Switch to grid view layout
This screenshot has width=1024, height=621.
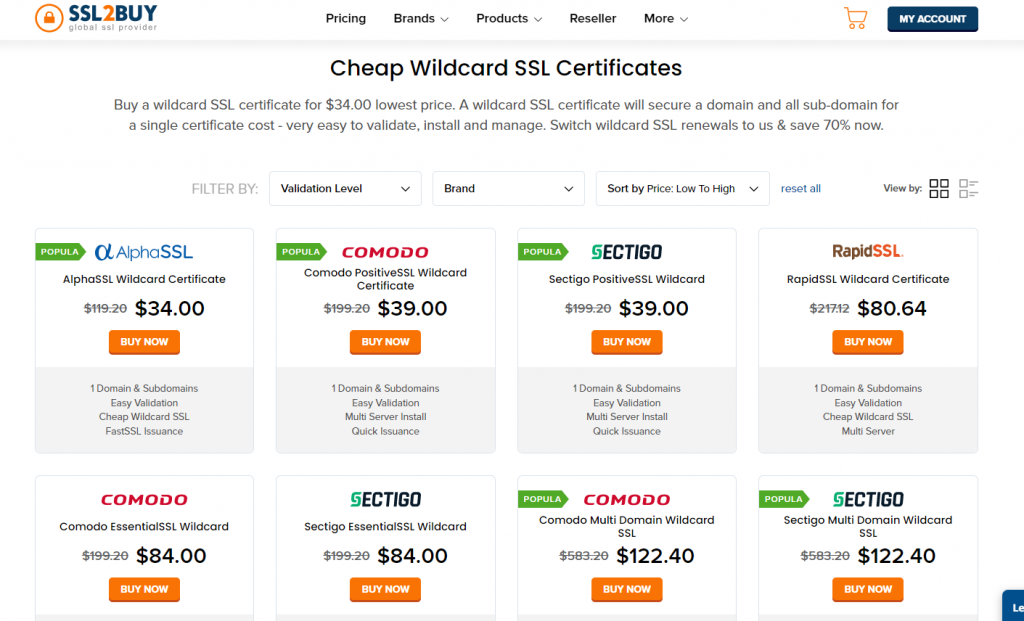pyautogui.click(x=939, y=189)
